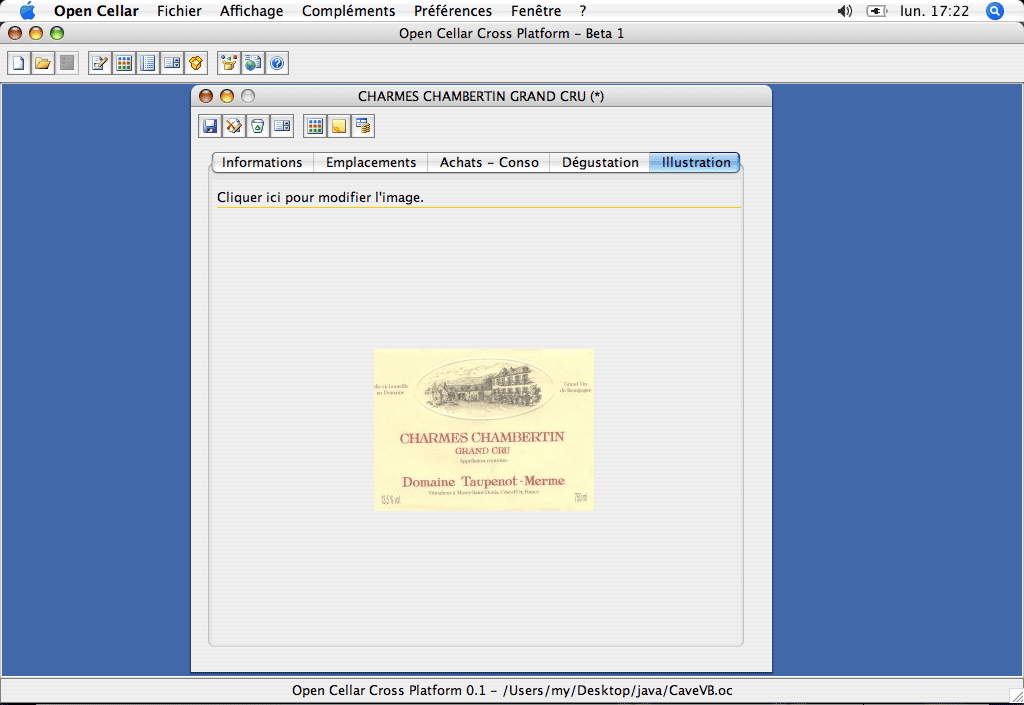The image size is (1024, 705).
Task: Click the form-with-spinner icon in wine window
Action: click(x=282, y=126)
